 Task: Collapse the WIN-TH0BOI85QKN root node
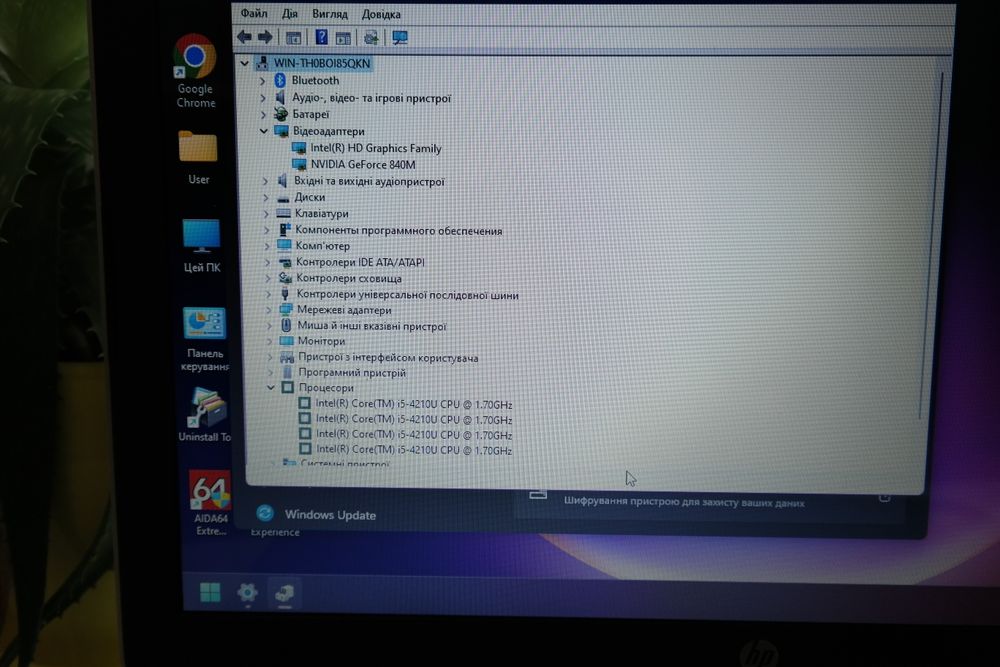[244, 63]
